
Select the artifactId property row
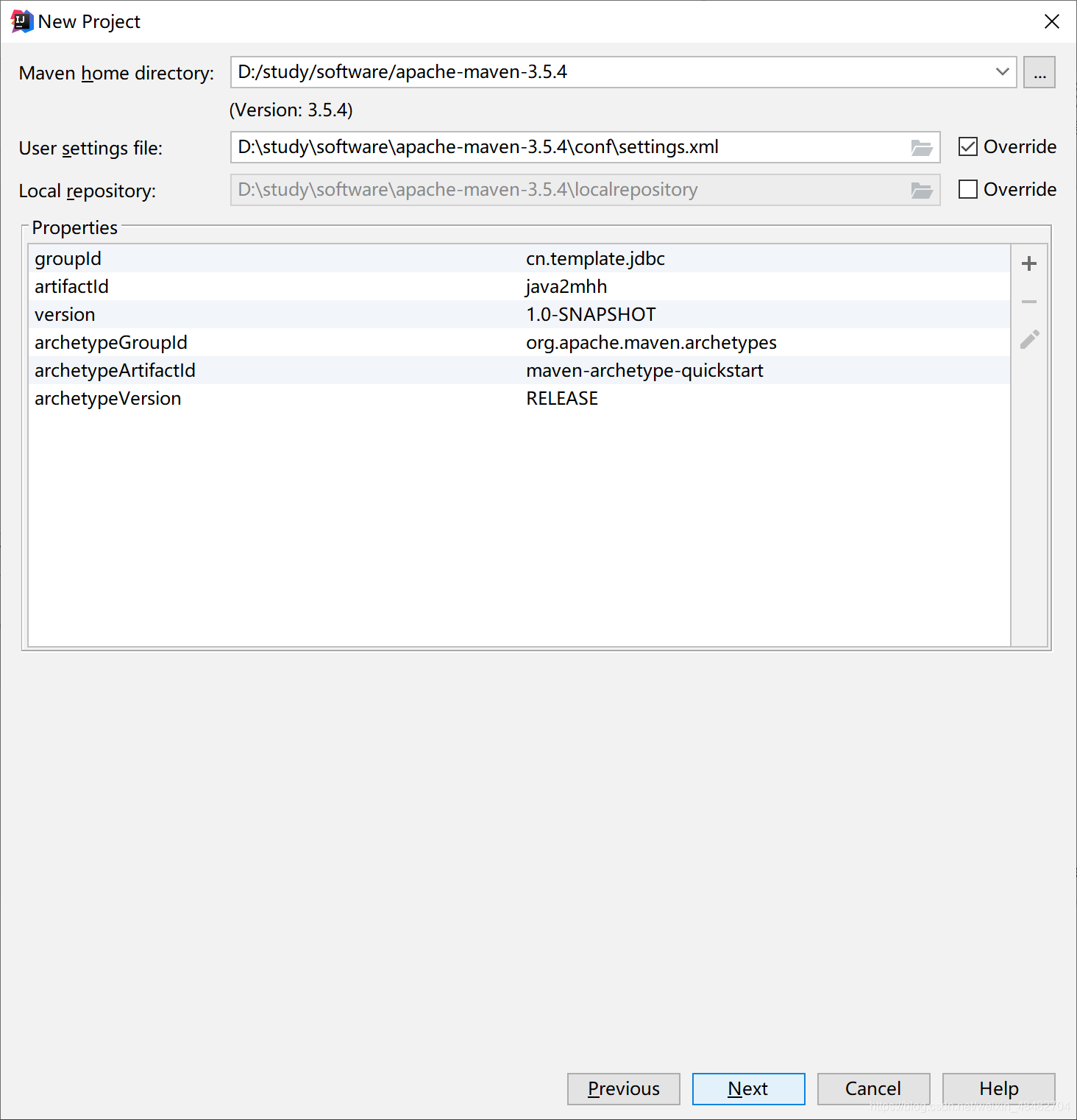click(x=519, y=286)
